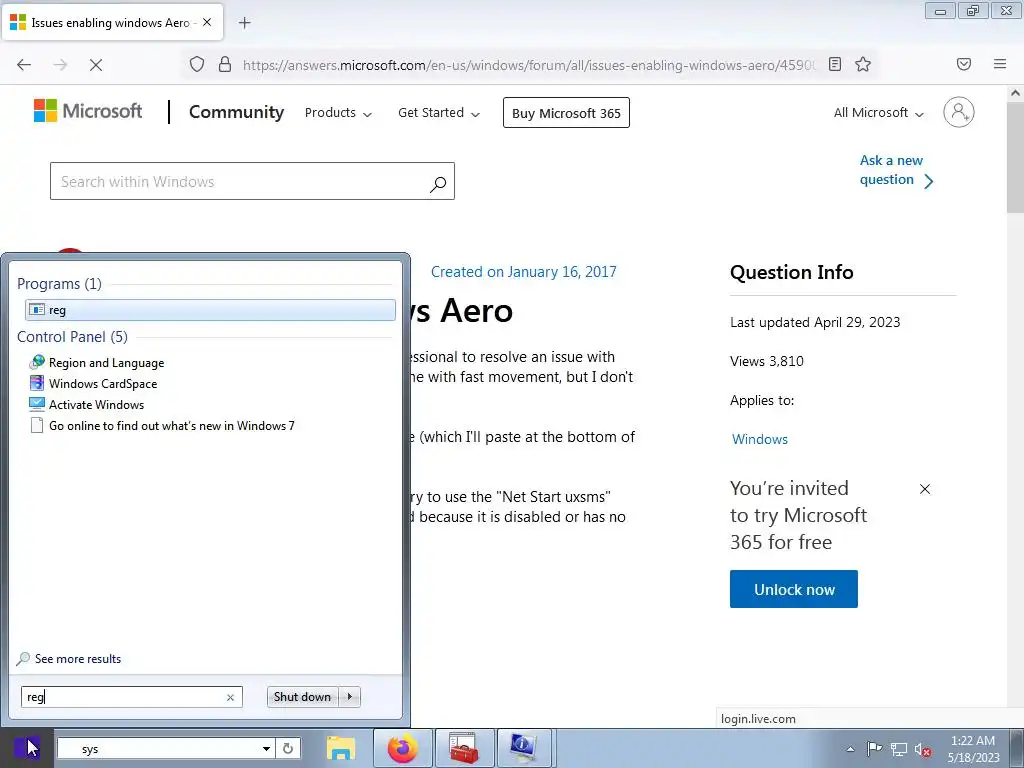Click the page vertical scrollbar thumb
The width and height of the screenshot is (1024, 768).
click(x=1015, y=158)
